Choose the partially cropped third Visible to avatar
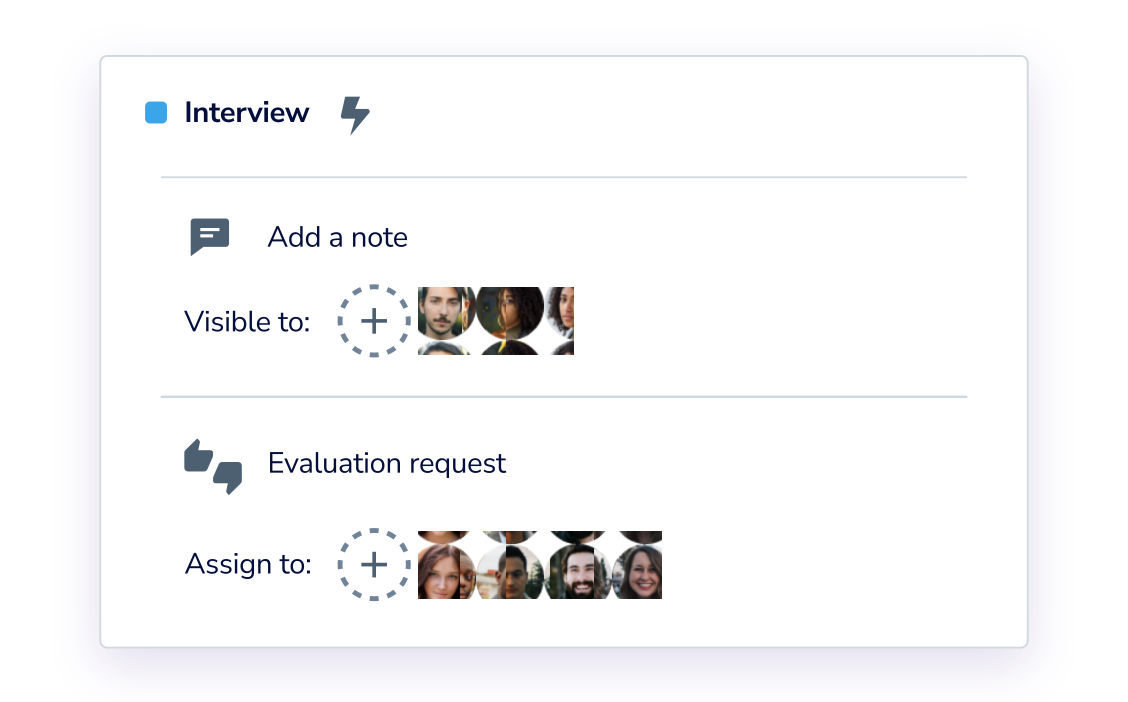Viewport: 1128px width, 702px height. [x=561, y=311]
